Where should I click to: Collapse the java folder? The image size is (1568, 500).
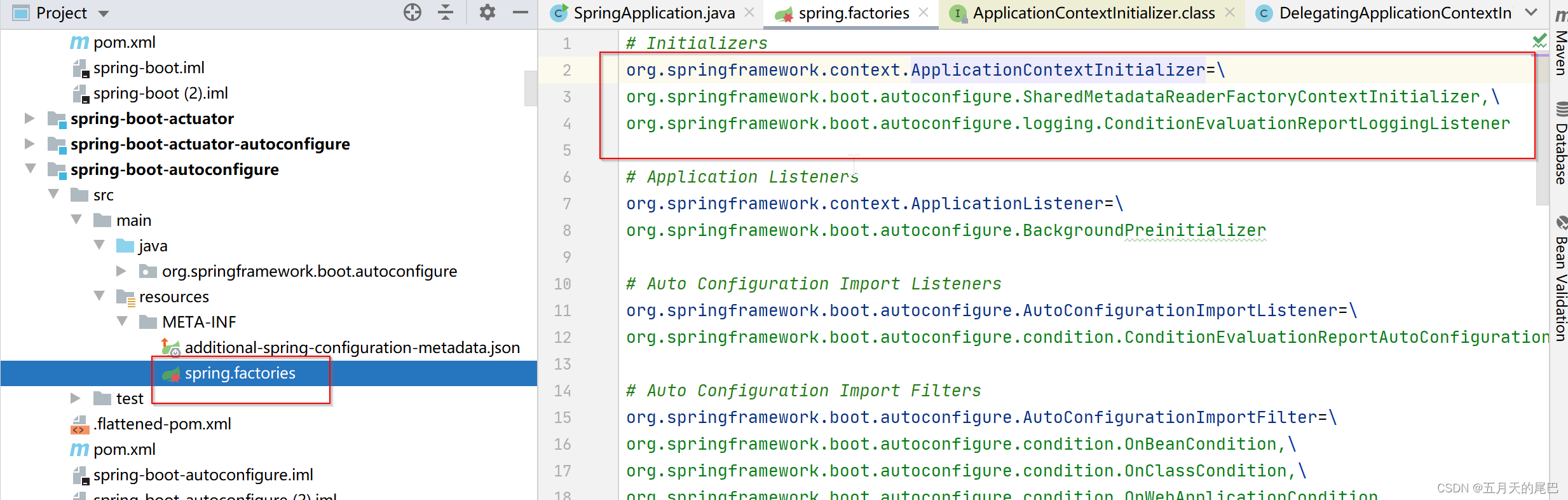[99, 245]
